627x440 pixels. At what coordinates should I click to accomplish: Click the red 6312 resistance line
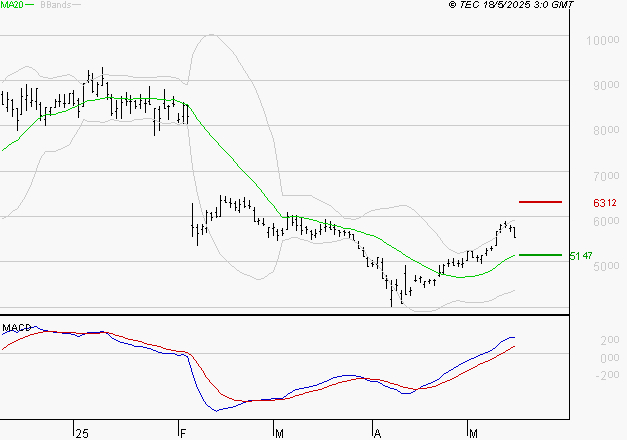pos(541,202)
